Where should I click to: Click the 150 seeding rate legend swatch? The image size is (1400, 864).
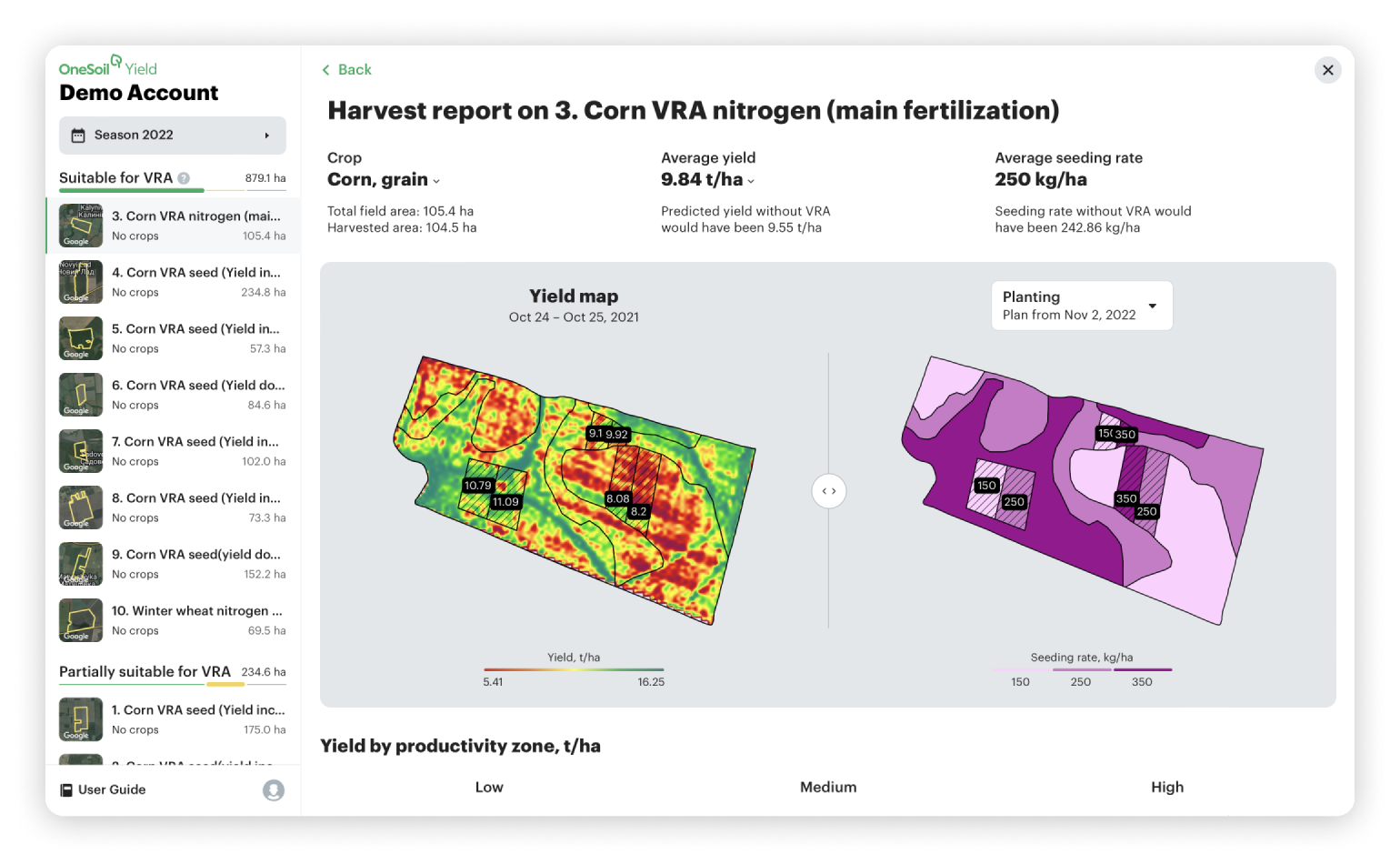coord(1022,670)
